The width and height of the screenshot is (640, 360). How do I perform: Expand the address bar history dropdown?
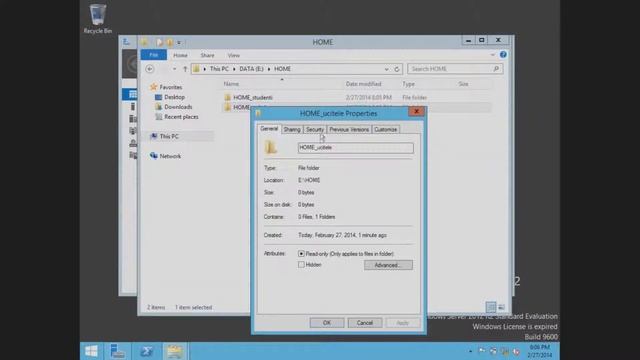click(386, 69)
